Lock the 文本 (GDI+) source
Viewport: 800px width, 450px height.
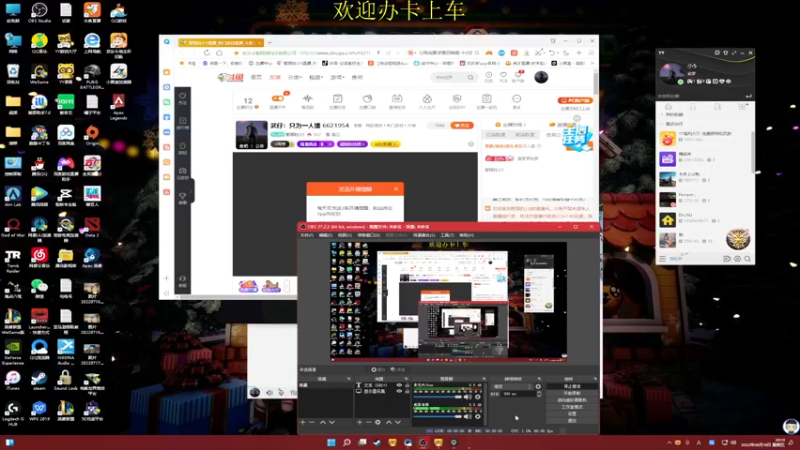pyautogui.click(x=407, y=385)
